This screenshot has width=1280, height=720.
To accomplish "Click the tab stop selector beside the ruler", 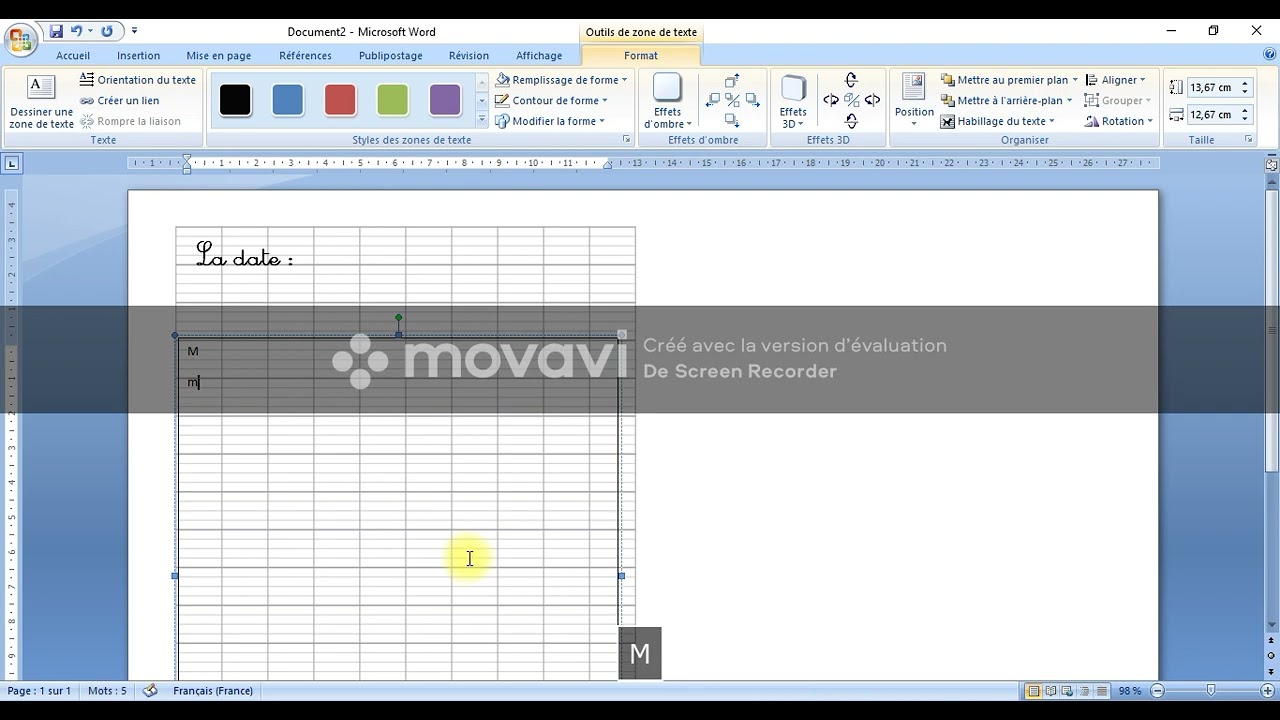I will [12, 163].
